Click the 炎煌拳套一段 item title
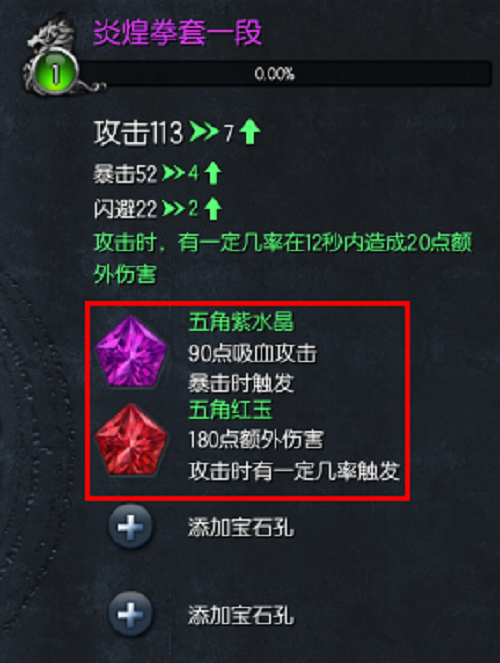The width and height of the screenshot is (500, 663). 178,32
